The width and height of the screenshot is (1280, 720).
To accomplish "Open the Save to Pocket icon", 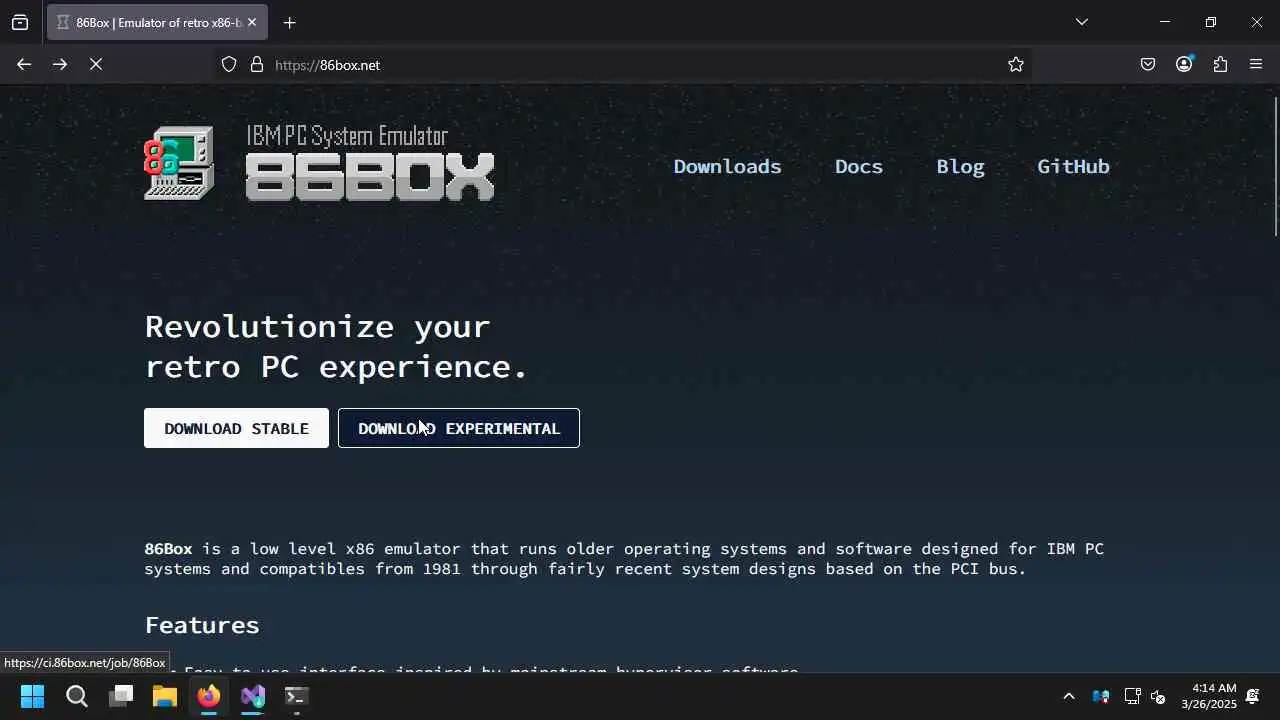I will click(1148, 64).
